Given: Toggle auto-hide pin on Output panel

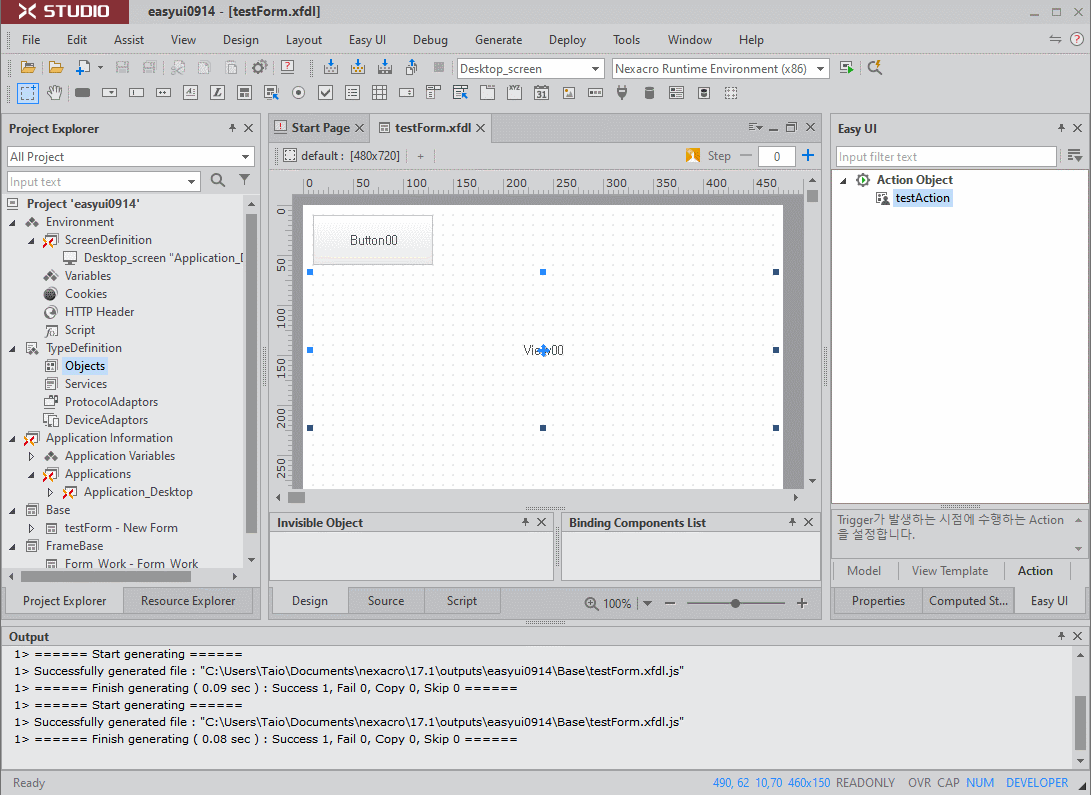Looking at the screenshot, I should (x=1061, y=636).
